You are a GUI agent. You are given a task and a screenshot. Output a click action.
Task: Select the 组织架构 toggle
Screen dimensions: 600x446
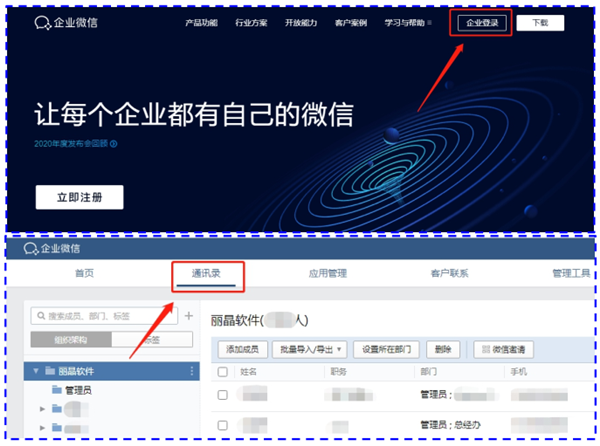point(71,340)
